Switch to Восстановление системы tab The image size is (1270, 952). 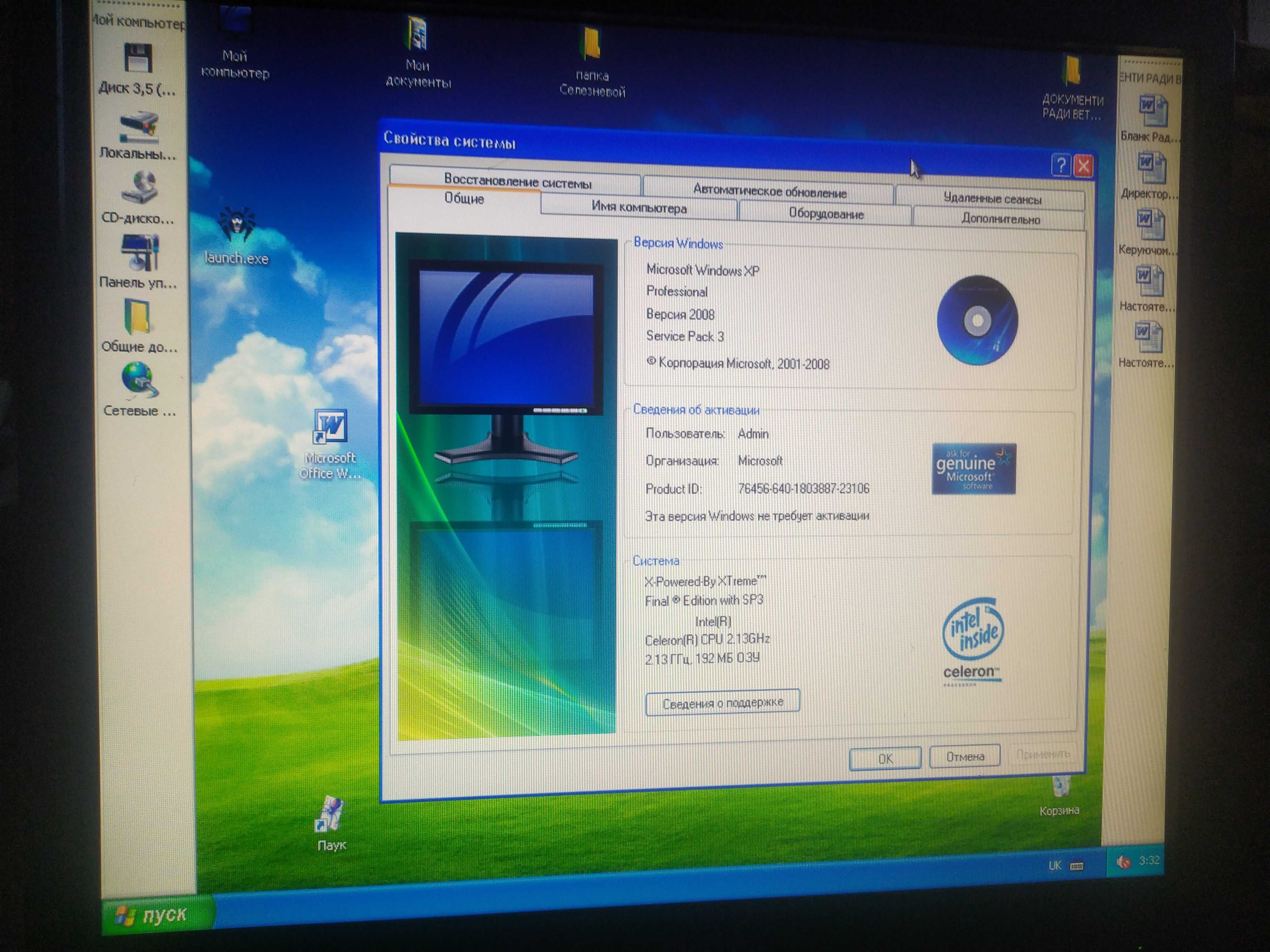tap(516, 181)
